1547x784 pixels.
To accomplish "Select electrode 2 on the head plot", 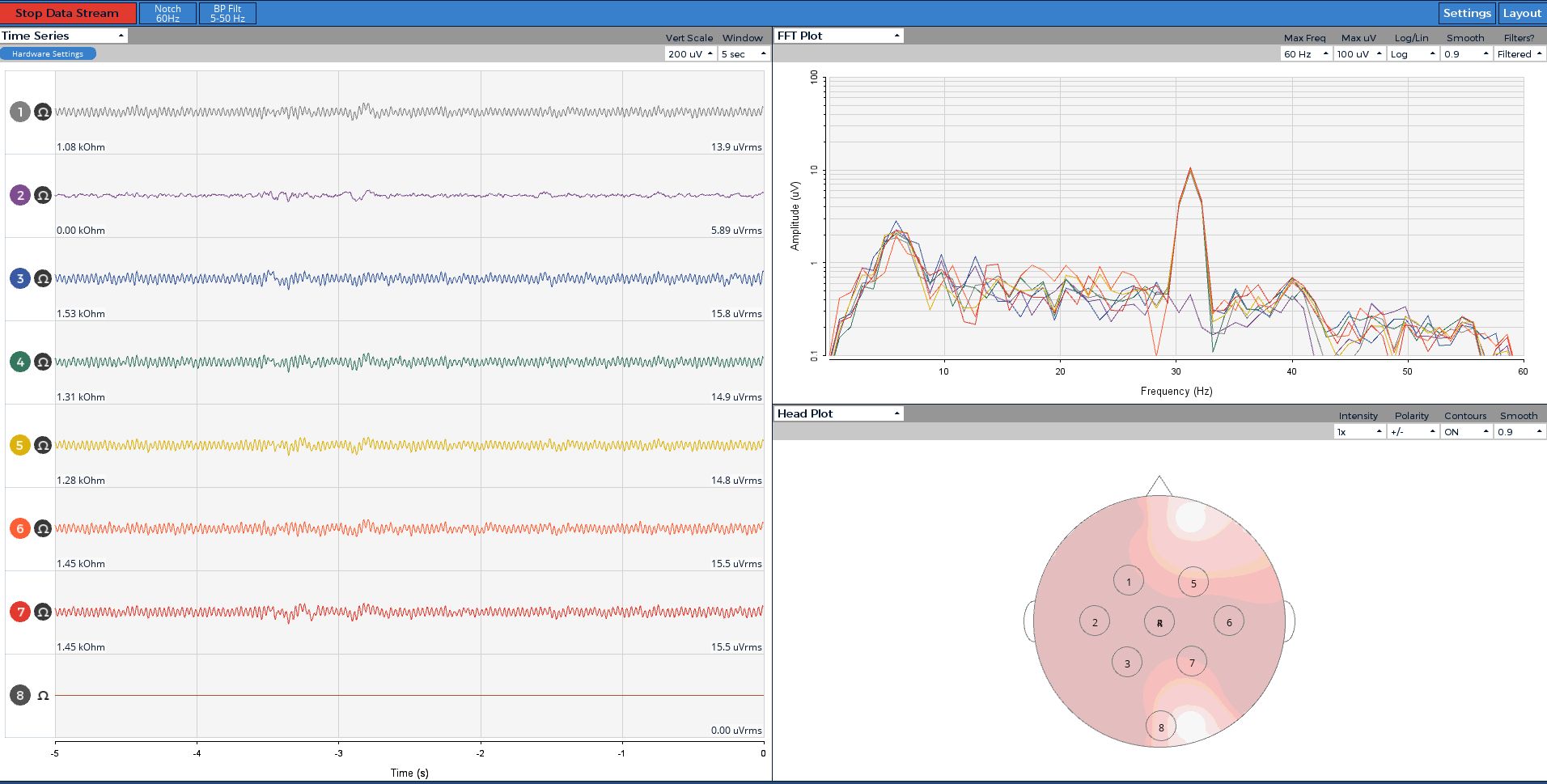I will point(1094,621).
